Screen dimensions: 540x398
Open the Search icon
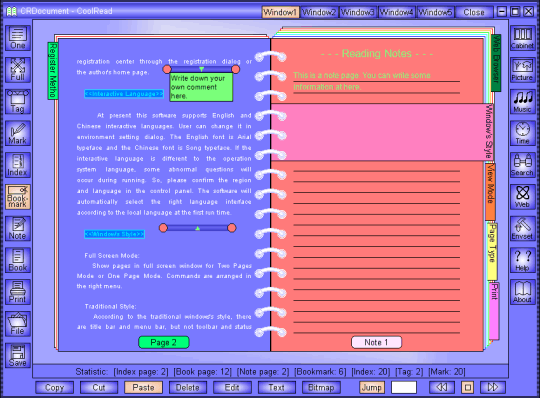point(522,165)
